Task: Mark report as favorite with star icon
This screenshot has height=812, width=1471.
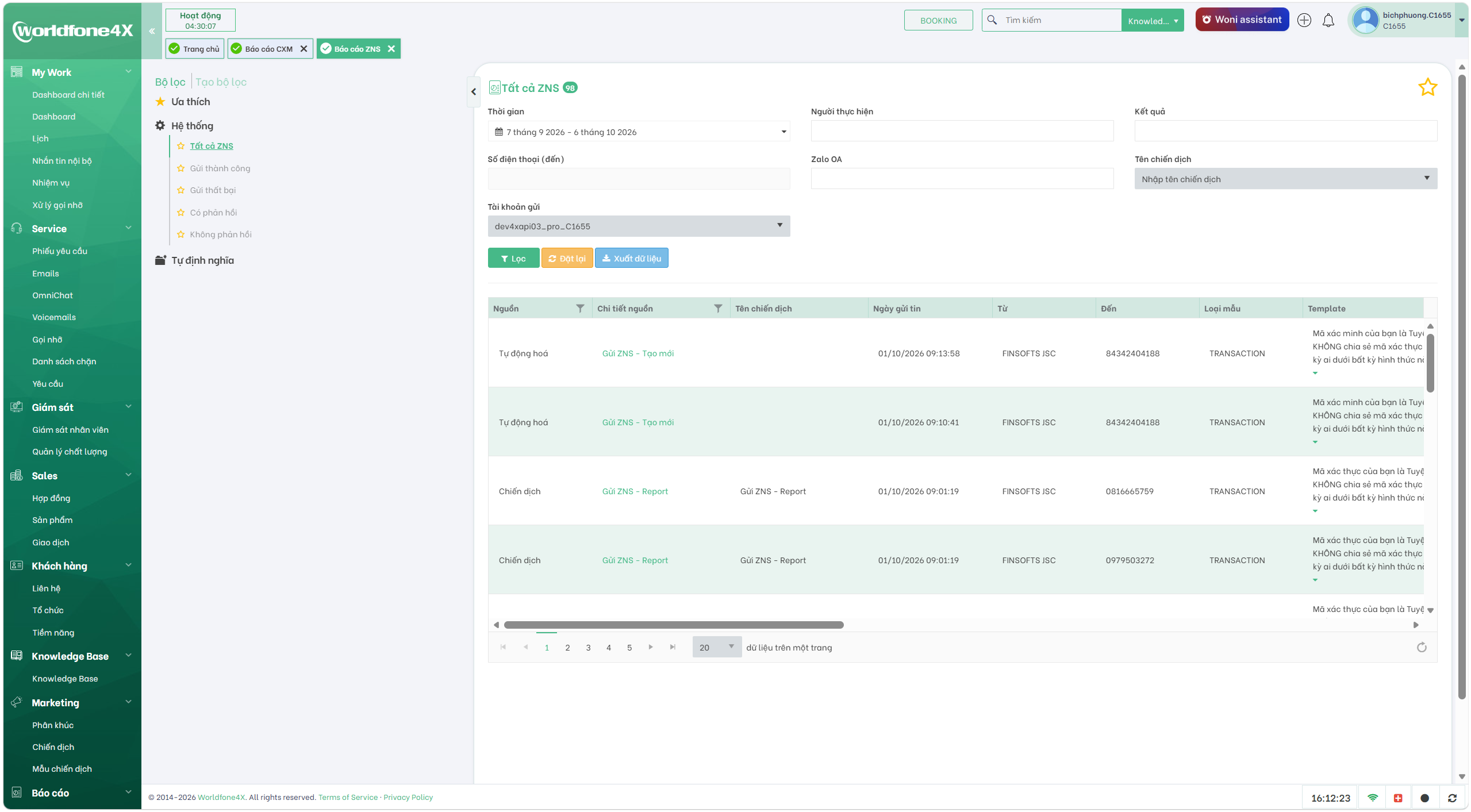Action: (x=1427, y=87)
